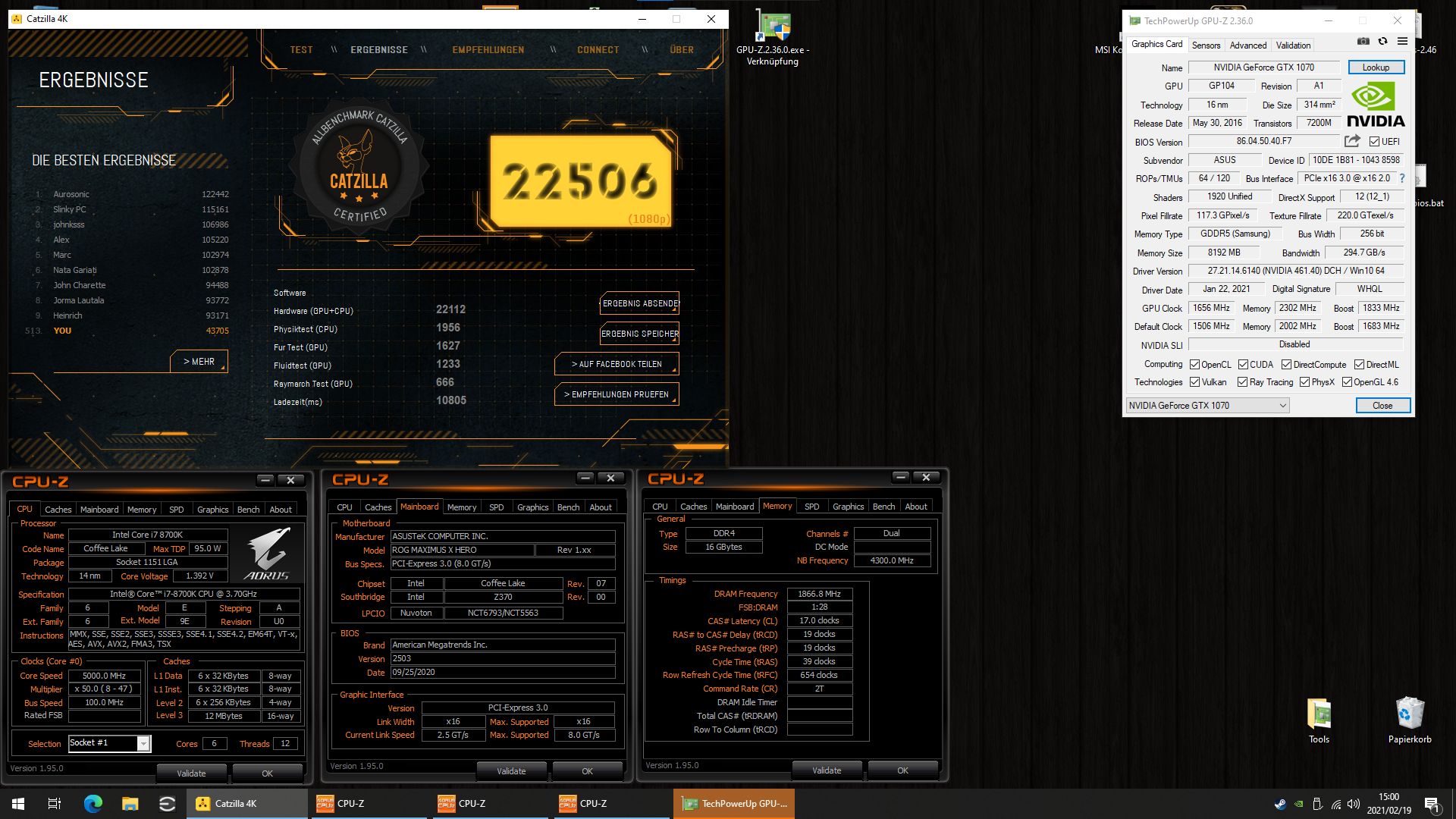Click the GPU Name field in GPU-Z
This screenshot has width=1456, height=819.
[1263, 67]
